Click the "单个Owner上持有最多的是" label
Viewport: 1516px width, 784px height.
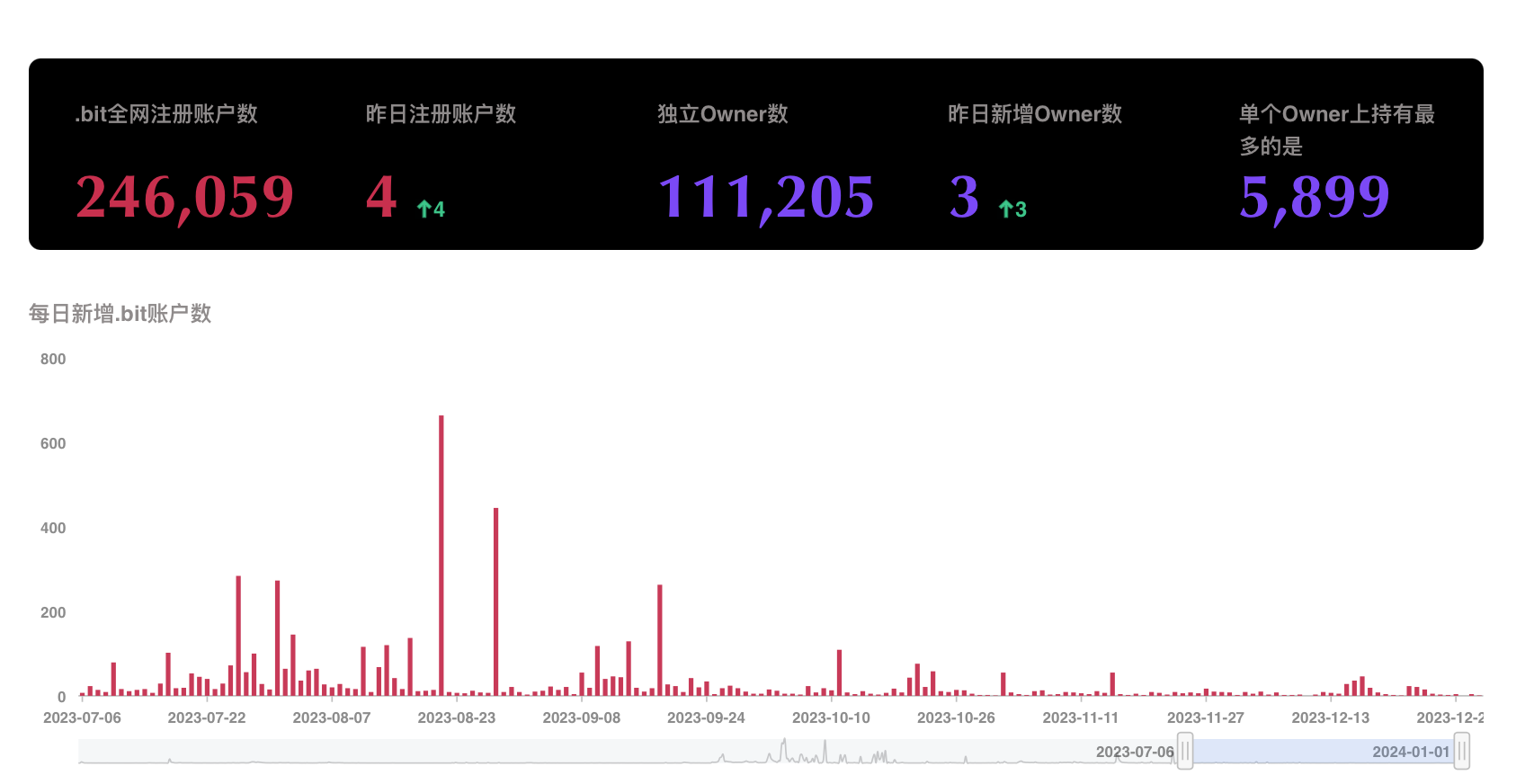(x=1337, y=129)
